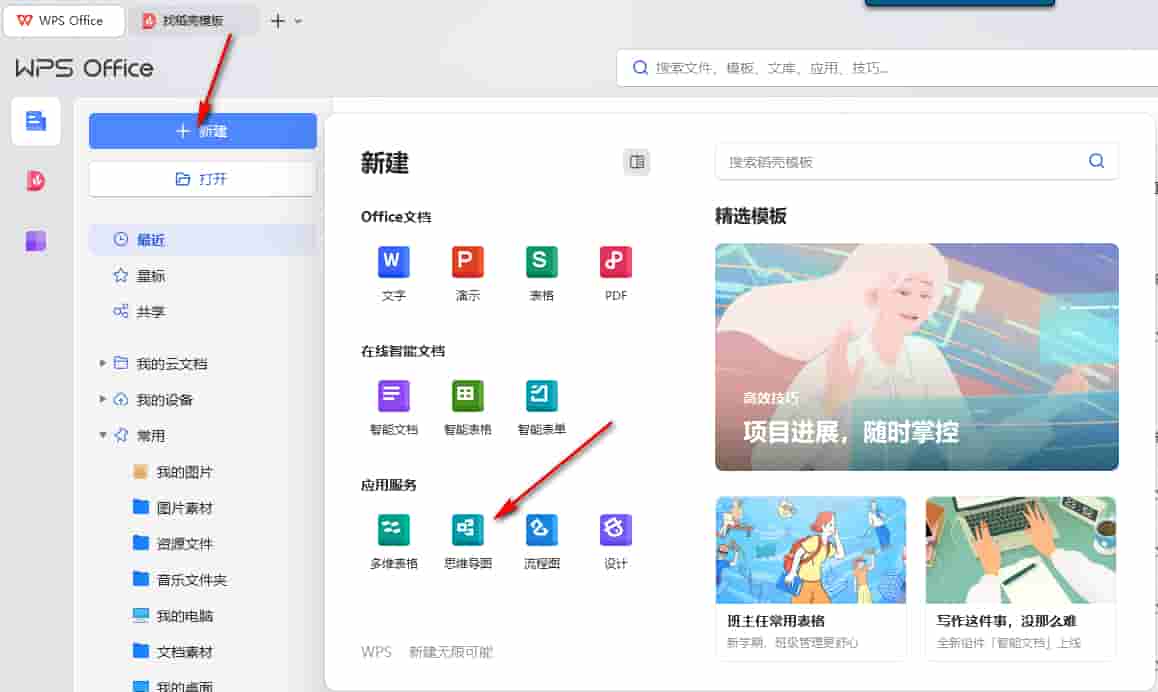The height and width of the screenshot is (692, 1158).
Task: Add a new tab with plus button
Action: 278,21
